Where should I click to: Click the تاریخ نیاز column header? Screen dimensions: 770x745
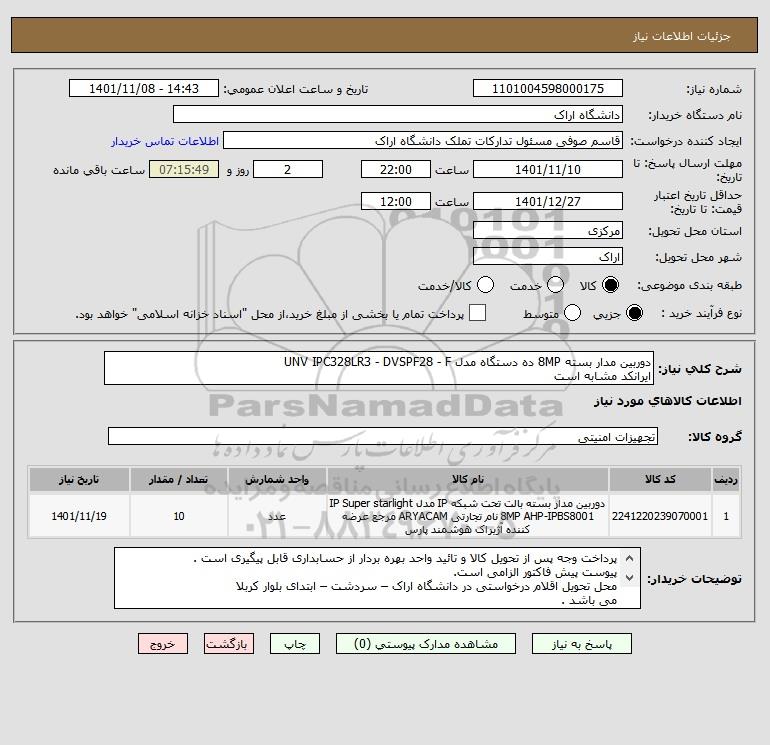pyautogui.click(x=79, y=479)
